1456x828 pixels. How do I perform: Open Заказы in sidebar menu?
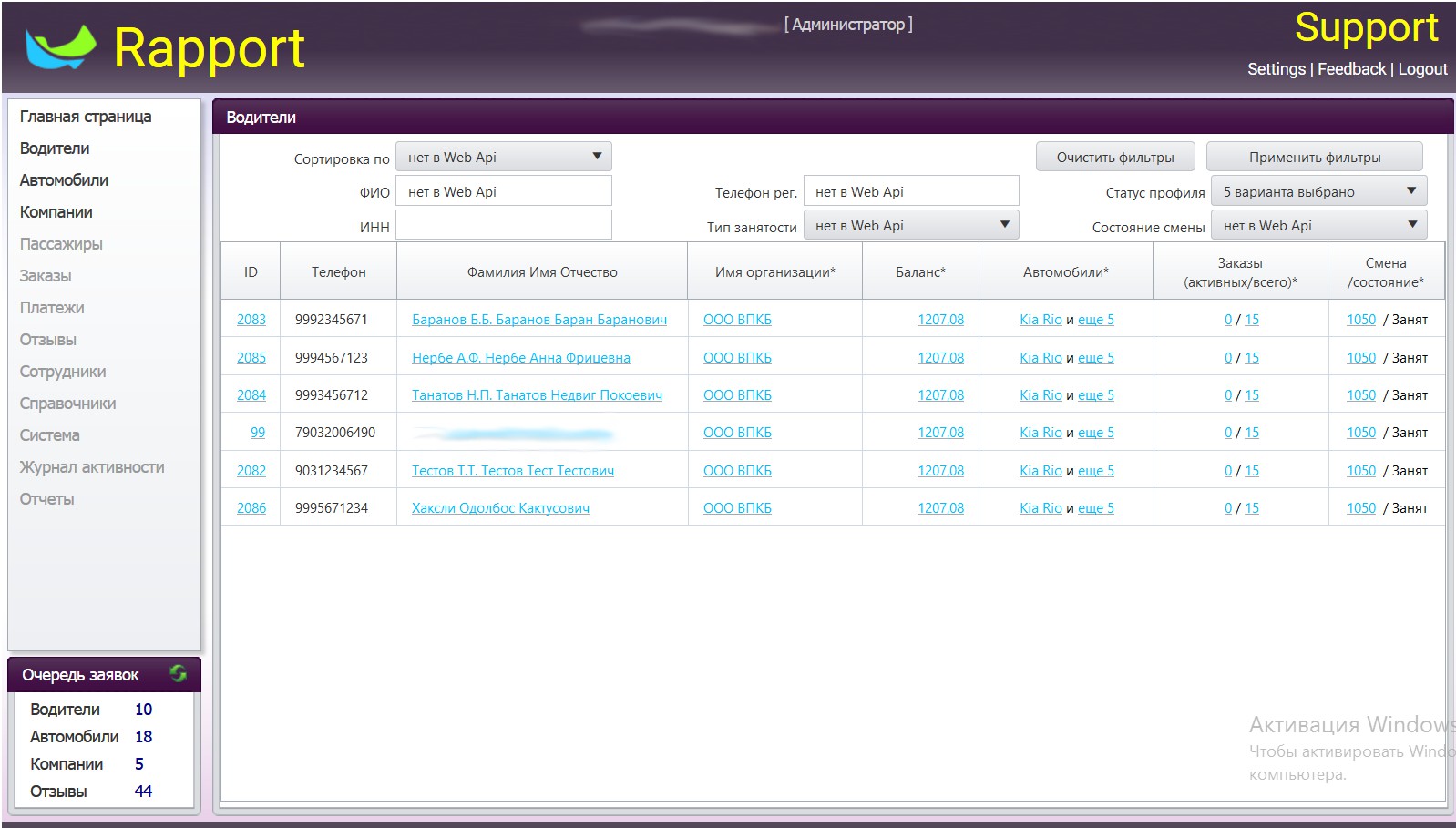coord(46,276)
